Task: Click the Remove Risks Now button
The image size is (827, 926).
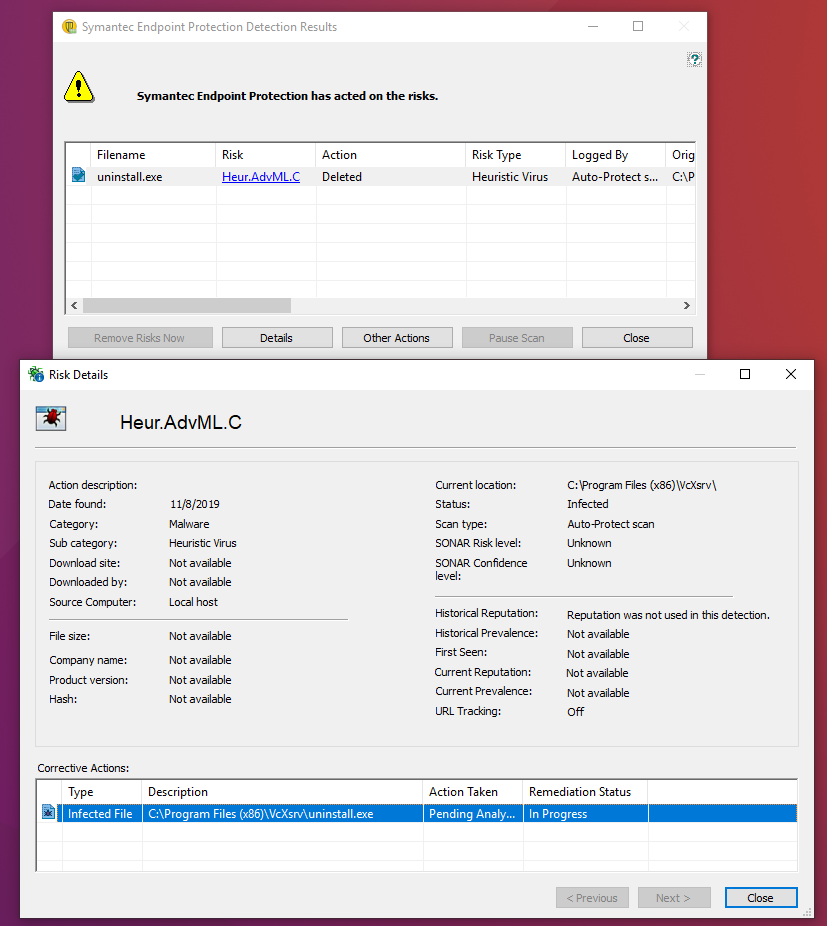Action: (x=140, y=338)
